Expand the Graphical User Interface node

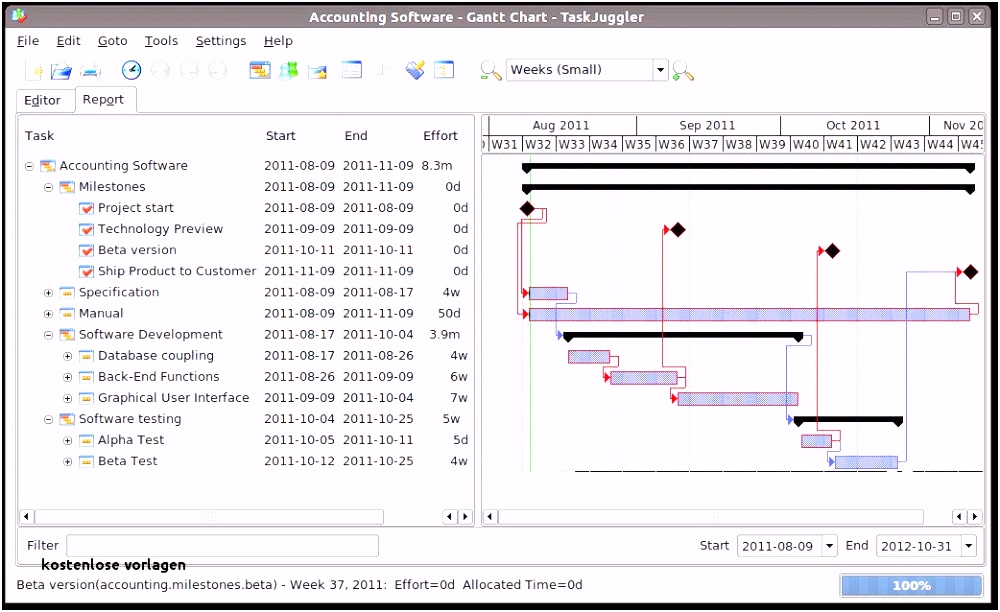pos(68,398)
